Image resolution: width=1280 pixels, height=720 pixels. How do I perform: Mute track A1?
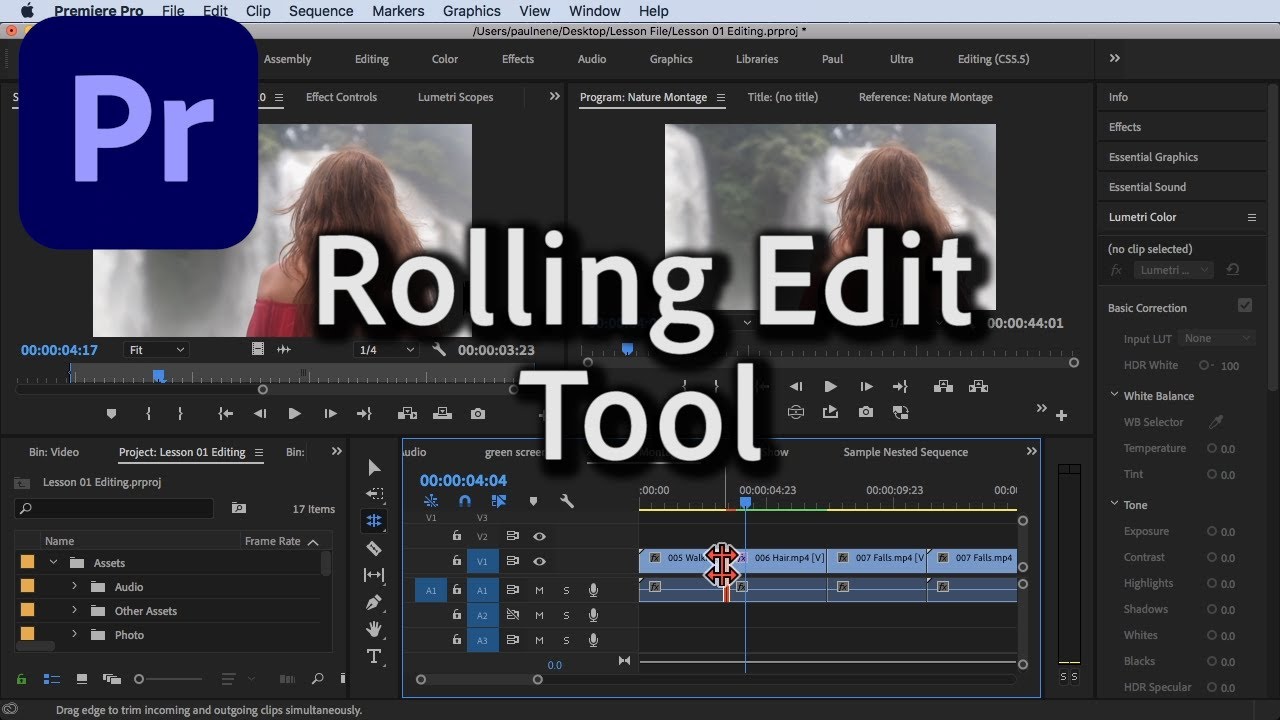click(x=539, y=590)
